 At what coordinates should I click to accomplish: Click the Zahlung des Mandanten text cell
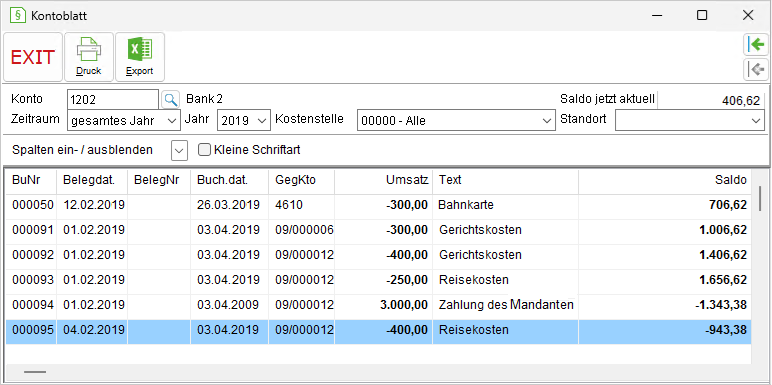click(x=506, y=305)
